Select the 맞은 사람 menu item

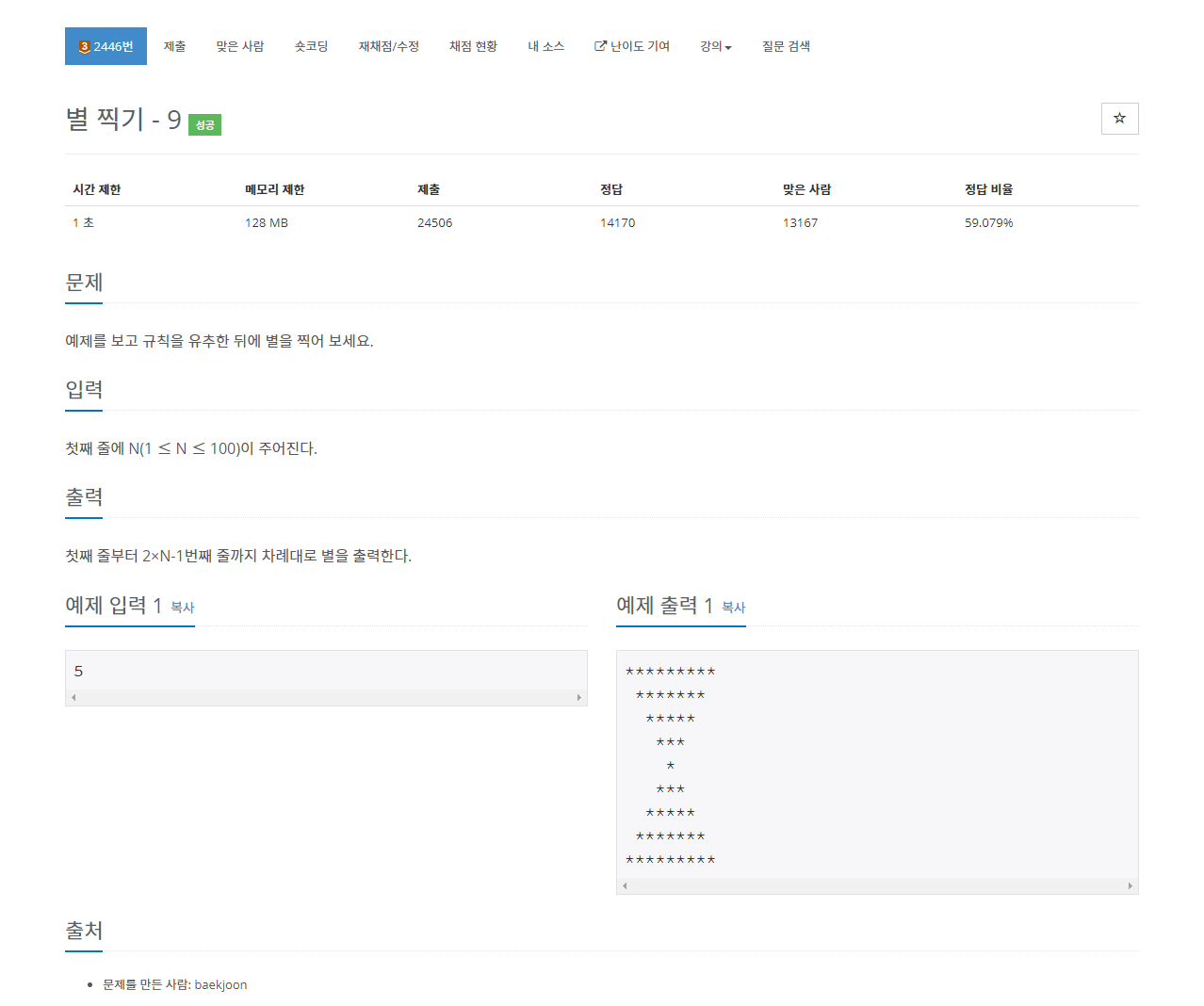tap(240, 45)
